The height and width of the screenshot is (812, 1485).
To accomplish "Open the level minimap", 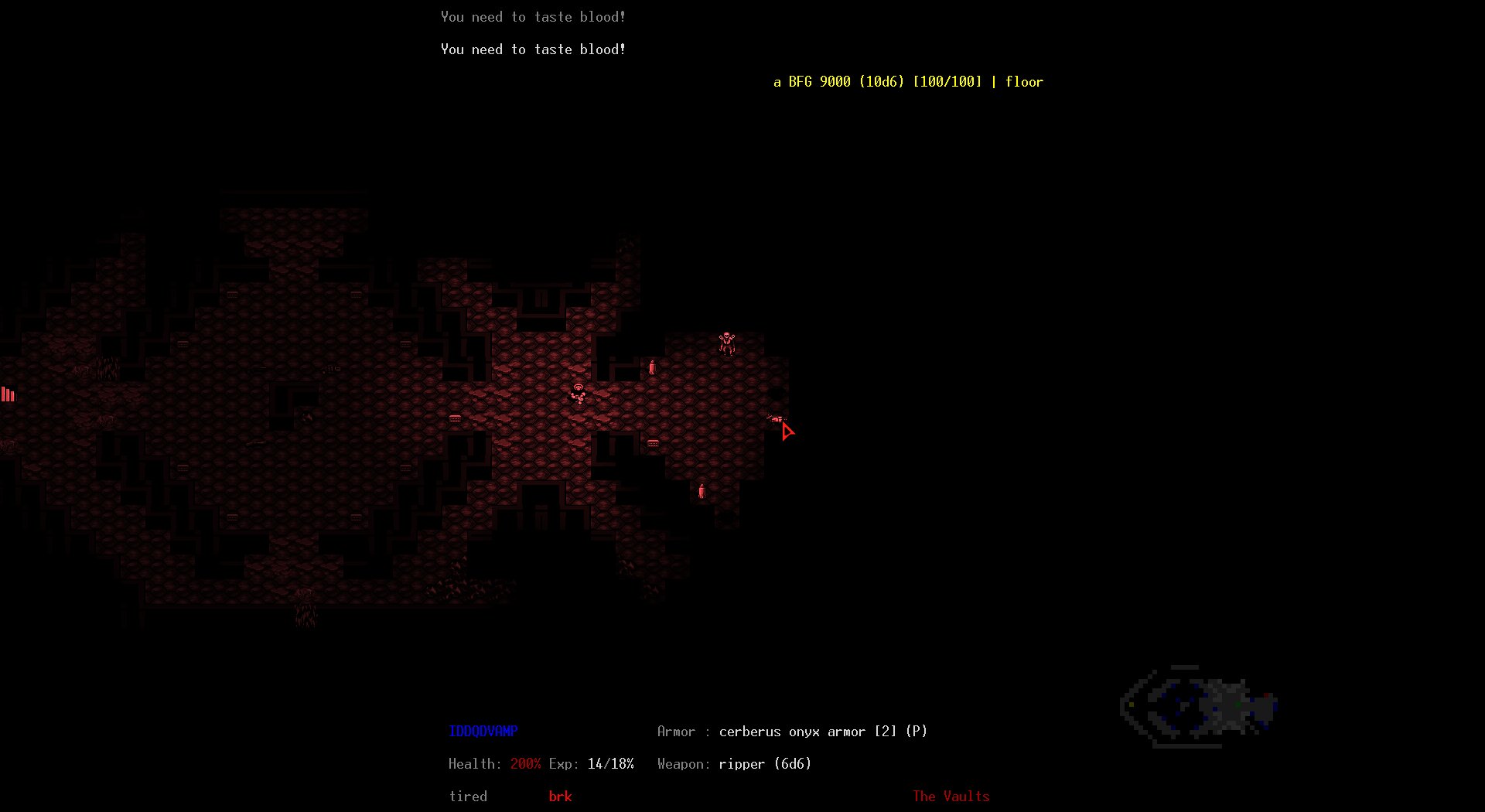I will (x=1199, y=707).
